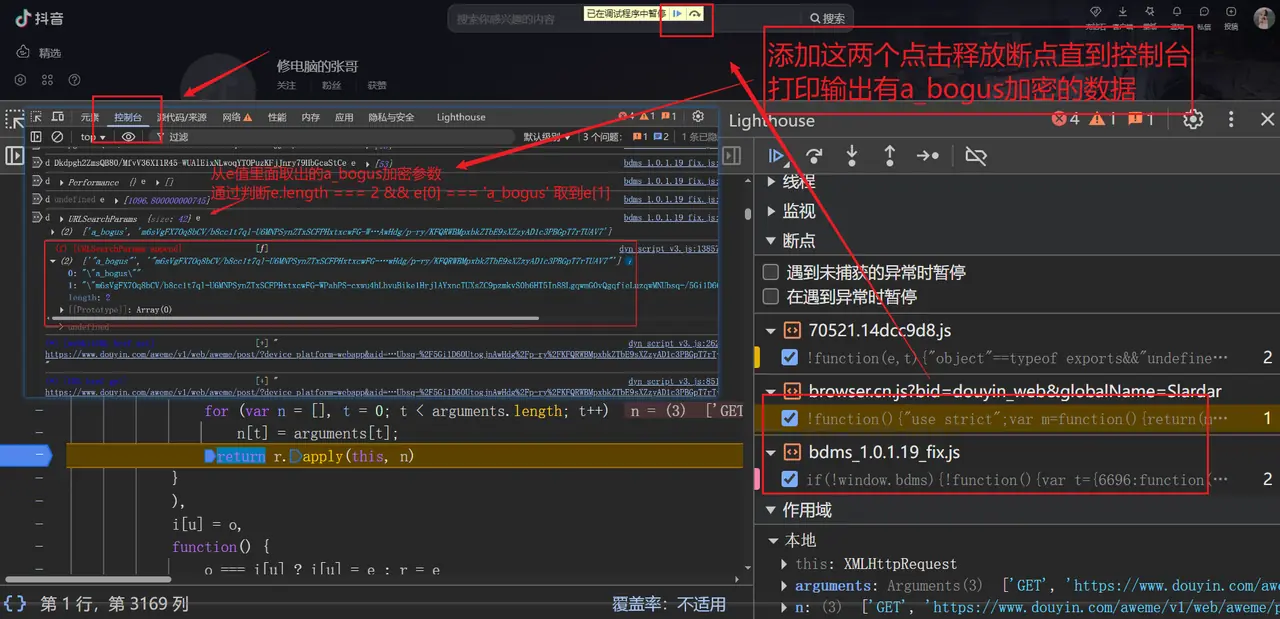Click the 关注 follow button for 修电脑的张哥

click(288, 86)
